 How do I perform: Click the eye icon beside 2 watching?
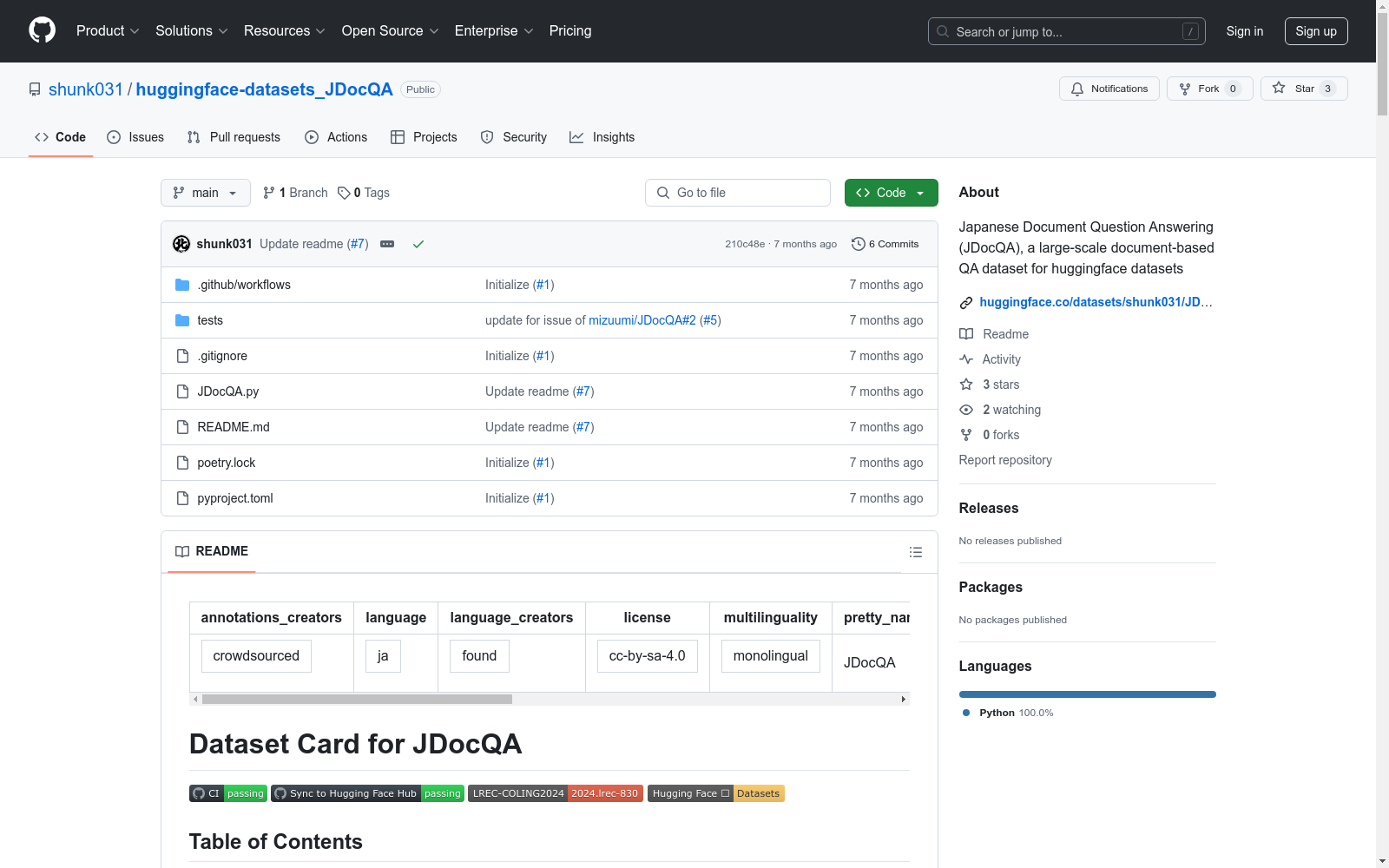[x=966, y=410]
